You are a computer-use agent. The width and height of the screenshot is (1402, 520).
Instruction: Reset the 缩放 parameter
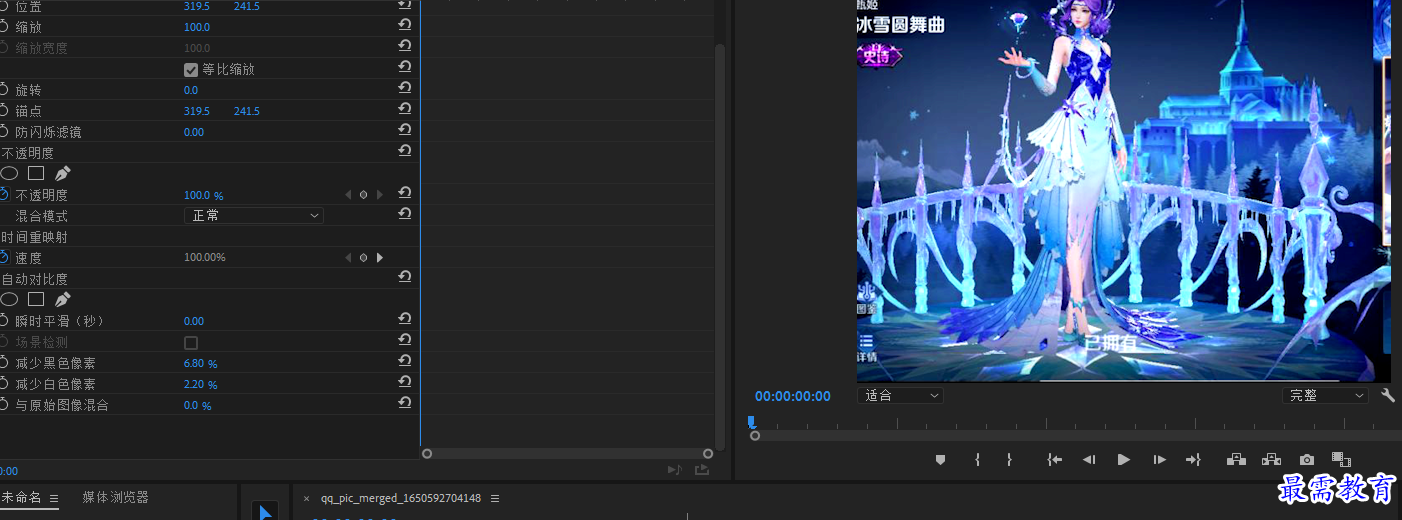[404, 25]
